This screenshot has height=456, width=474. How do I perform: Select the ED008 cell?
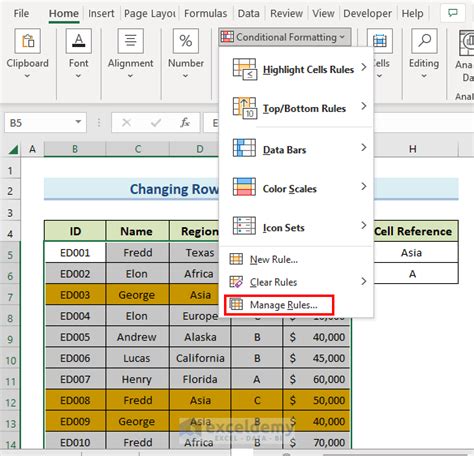tap(75, 400)
